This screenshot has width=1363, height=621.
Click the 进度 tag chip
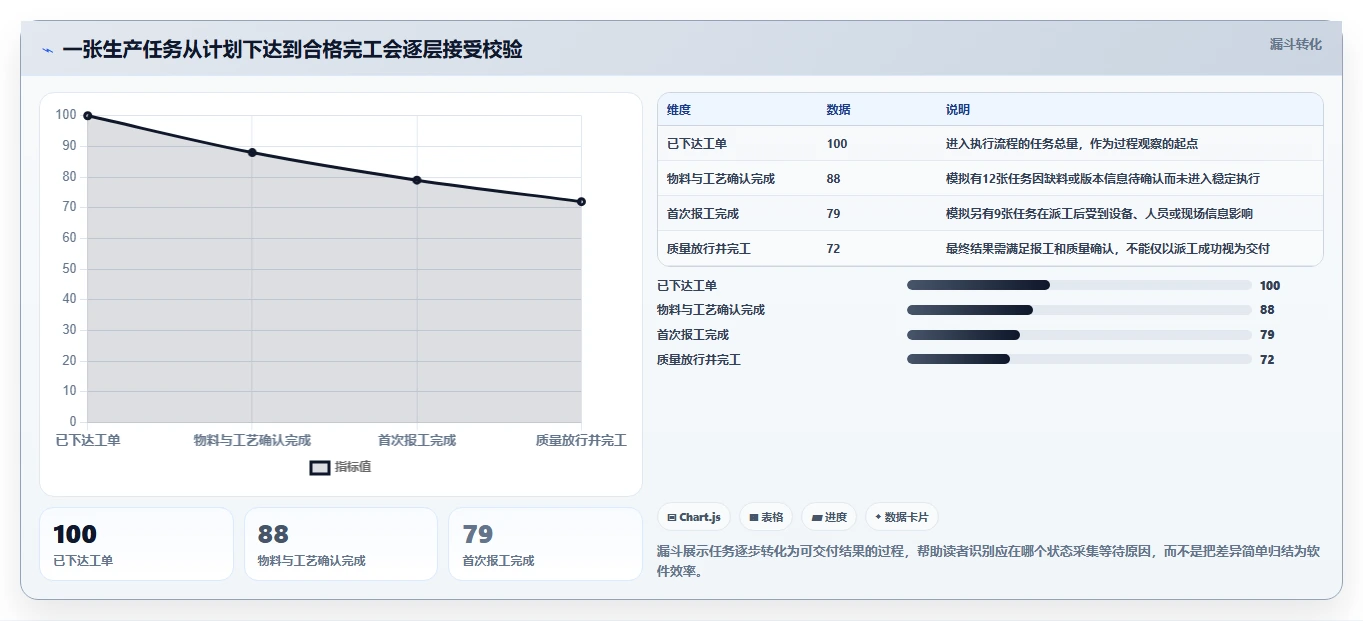pyautogui.click(x=829, y=517)
